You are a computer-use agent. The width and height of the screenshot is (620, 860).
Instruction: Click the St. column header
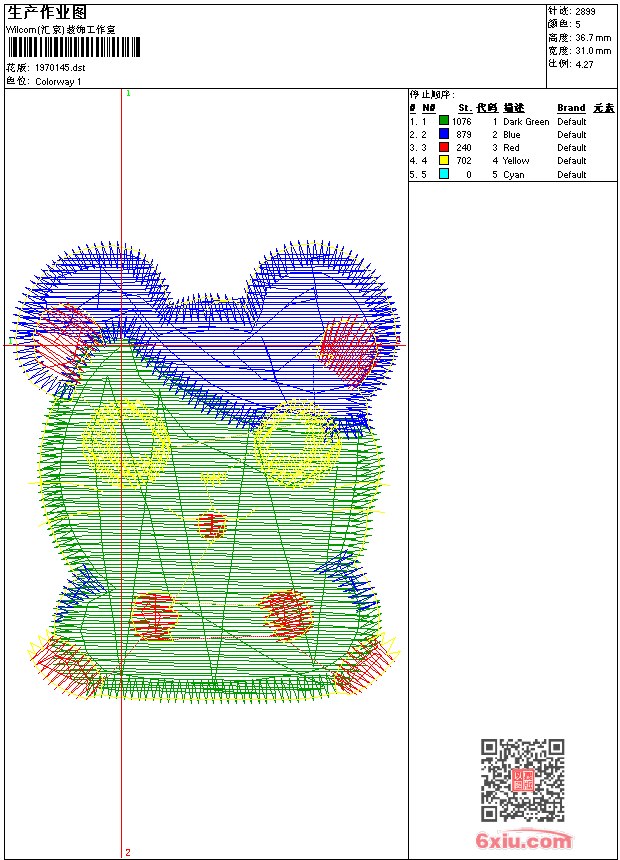click(x=465, y=108)
